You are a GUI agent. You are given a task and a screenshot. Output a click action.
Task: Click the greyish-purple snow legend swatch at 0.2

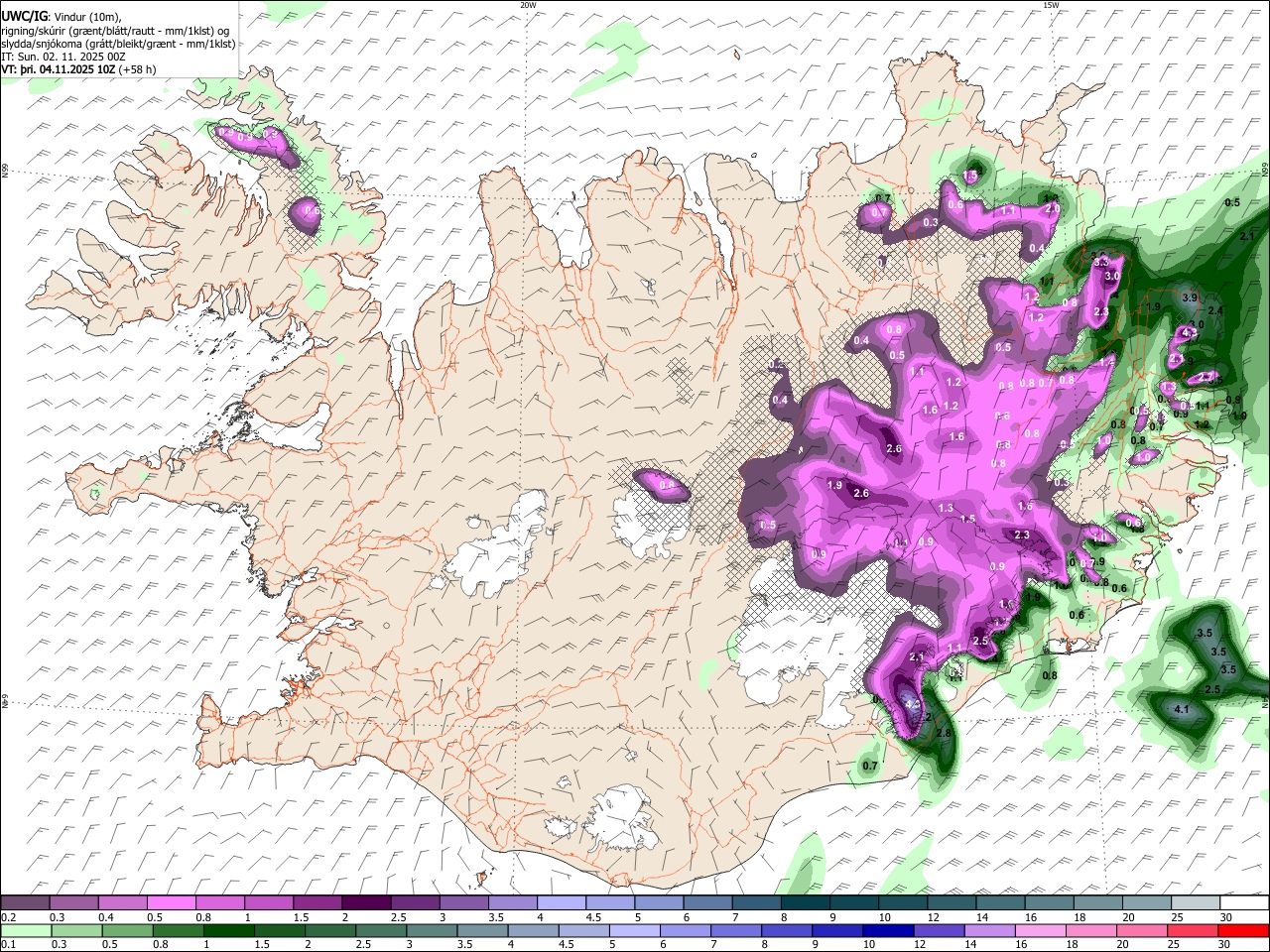[25, 903]
